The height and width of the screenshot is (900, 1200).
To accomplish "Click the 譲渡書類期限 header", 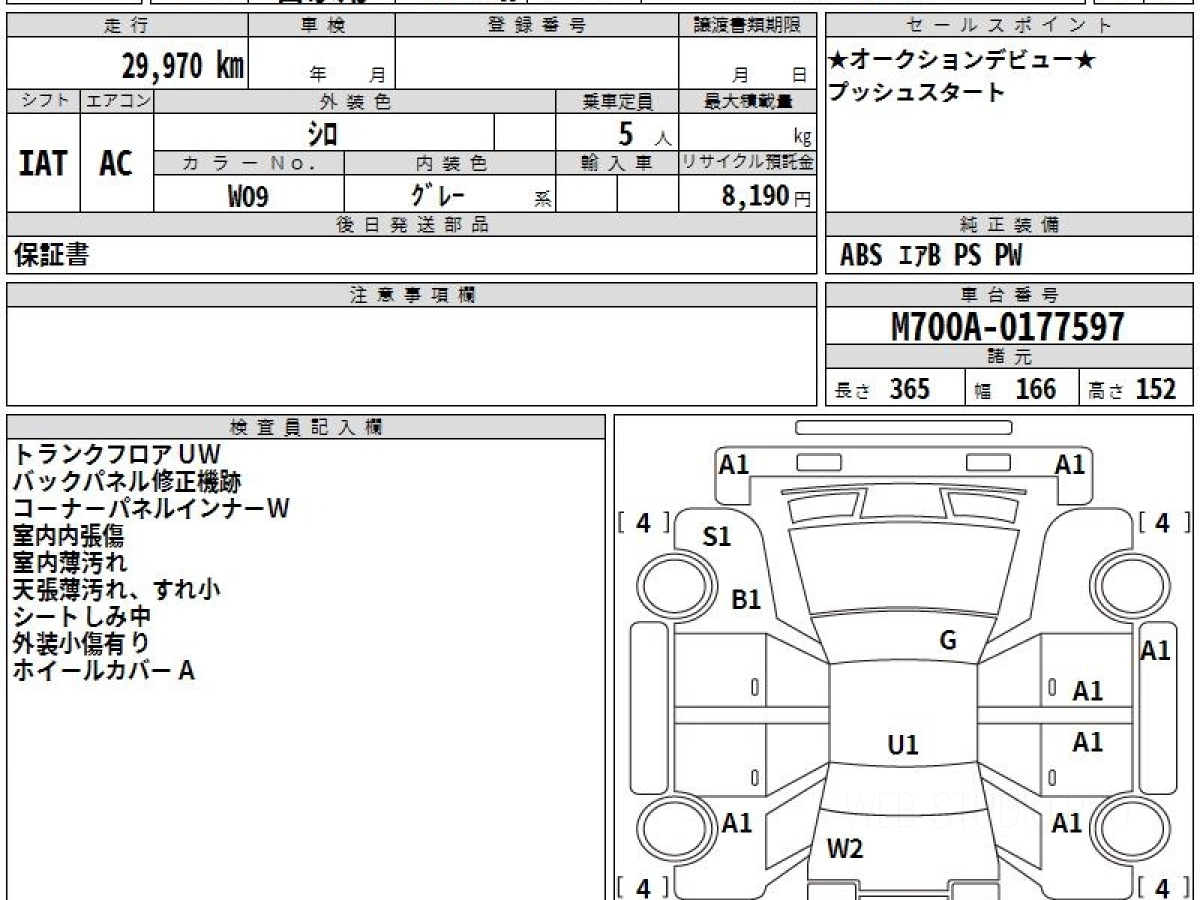I will 748,26.
